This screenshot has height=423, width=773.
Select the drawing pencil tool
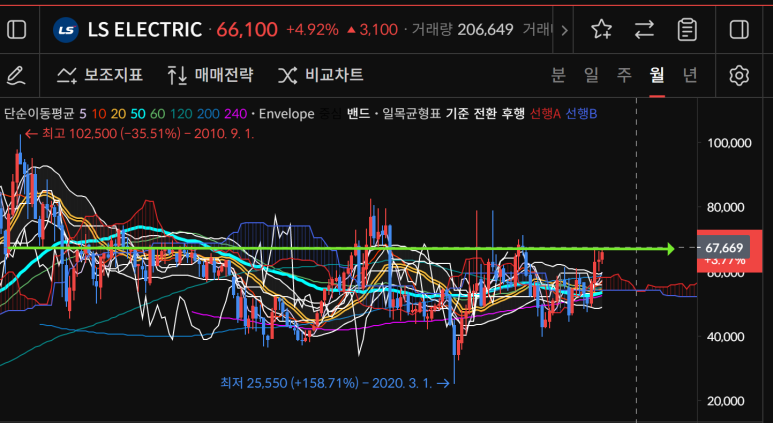pos(16,75)
